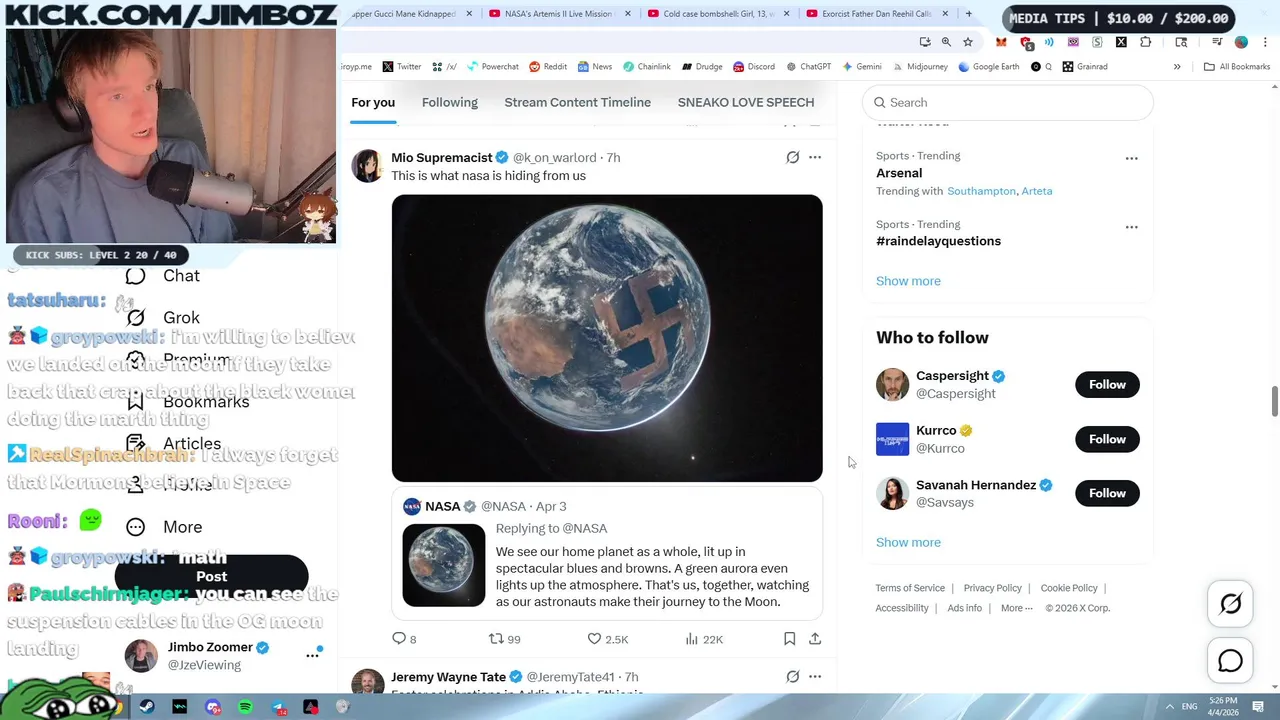The image size is (1280, 720).
Task: Open the Southampton trending link
Action: (981, 191)
